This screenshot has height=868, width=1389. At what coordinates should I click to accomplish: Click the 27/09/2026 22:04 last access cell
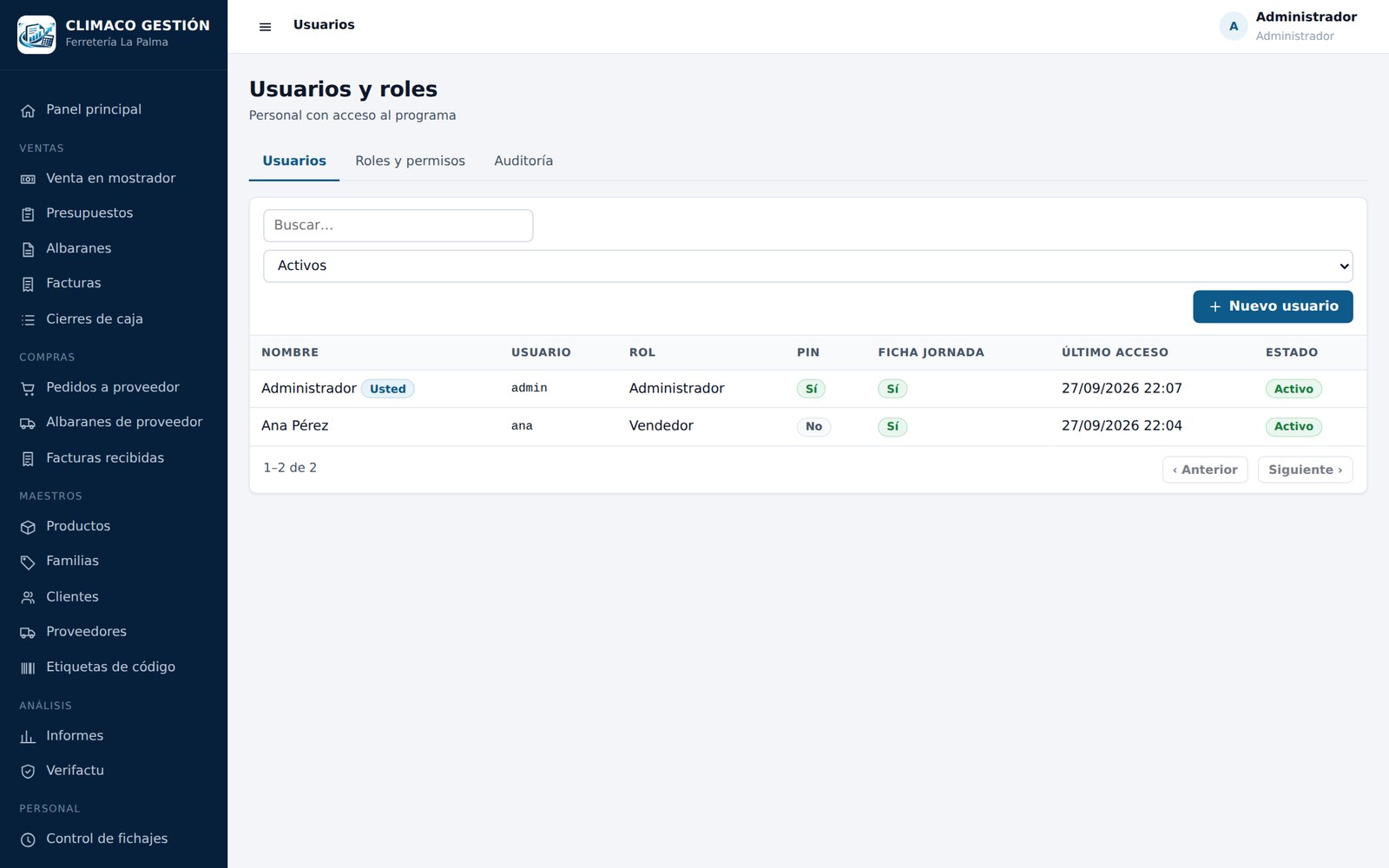click(1122, 426)
